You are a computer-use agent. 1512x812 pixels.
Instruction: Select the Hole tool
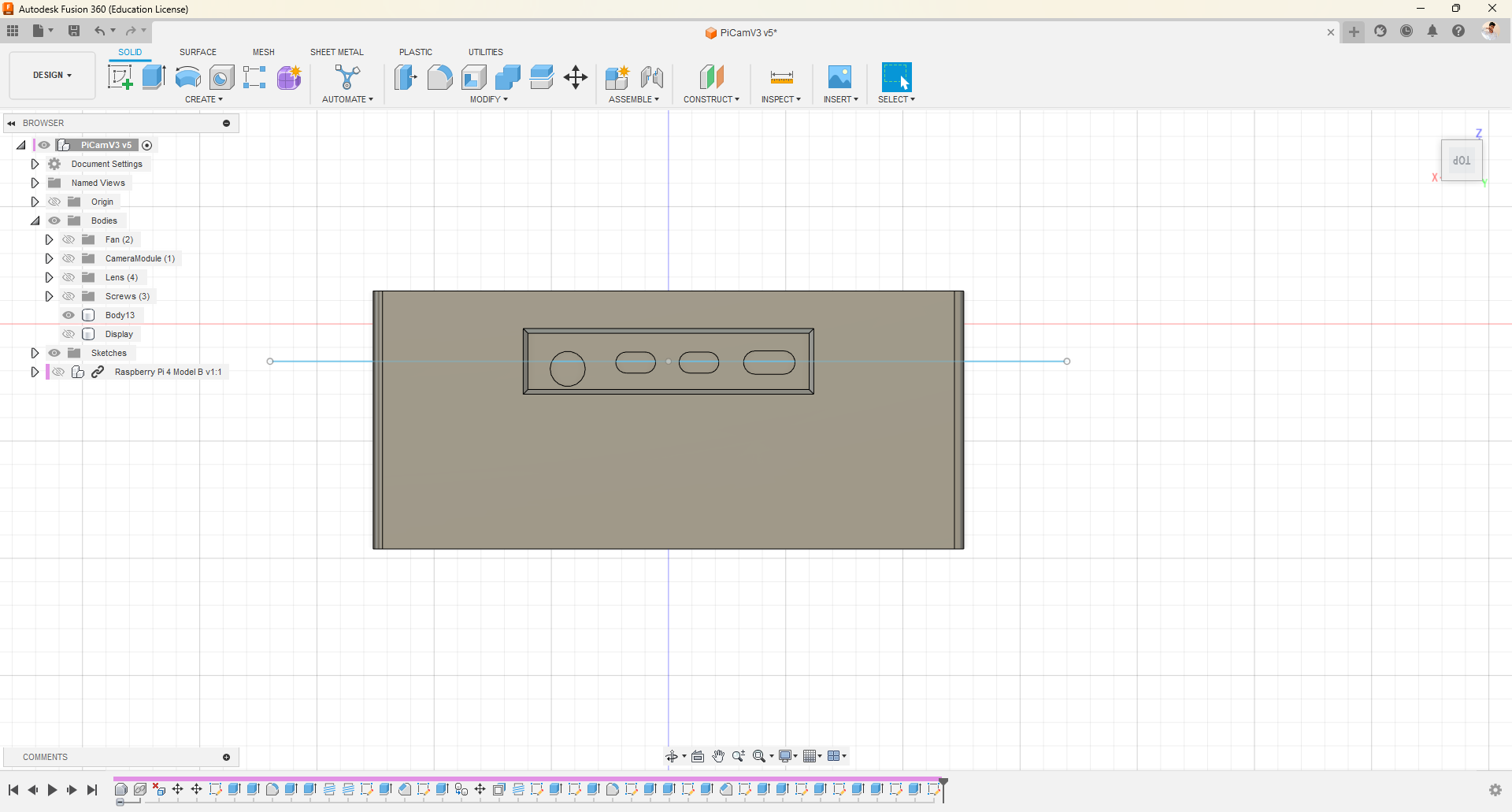point(221,77)
